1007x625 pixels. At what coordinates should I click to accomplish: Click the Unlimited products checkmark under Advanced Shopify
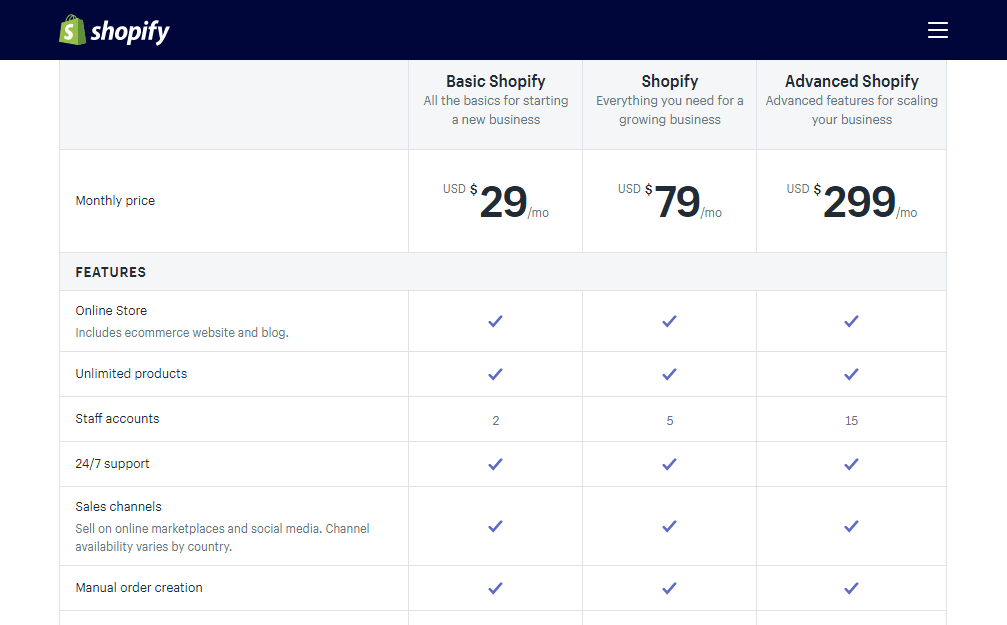pyautogui.click(x=851, y=374)
